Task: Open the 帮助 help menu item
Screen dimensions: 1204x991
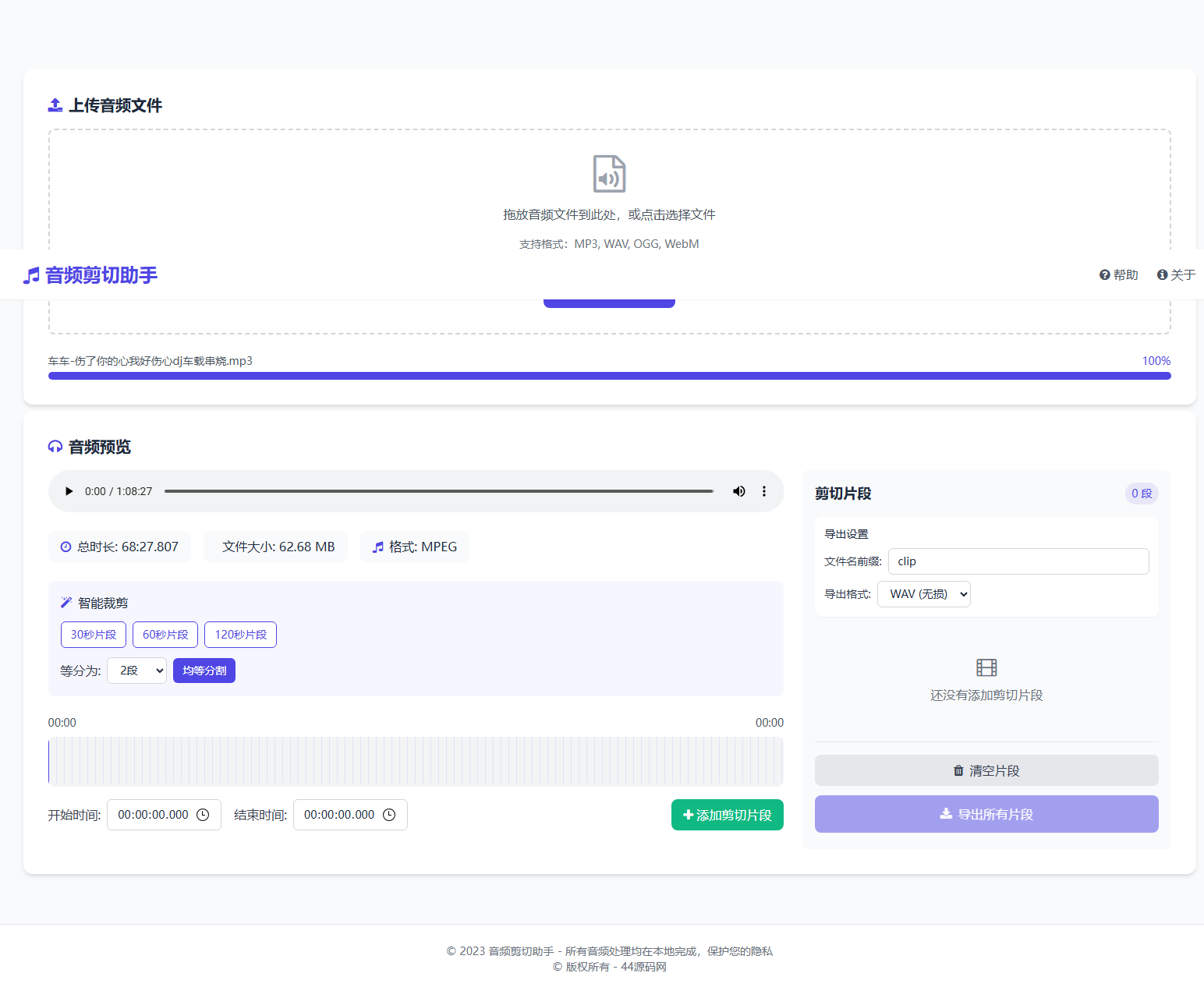Action: point(1118,274)
